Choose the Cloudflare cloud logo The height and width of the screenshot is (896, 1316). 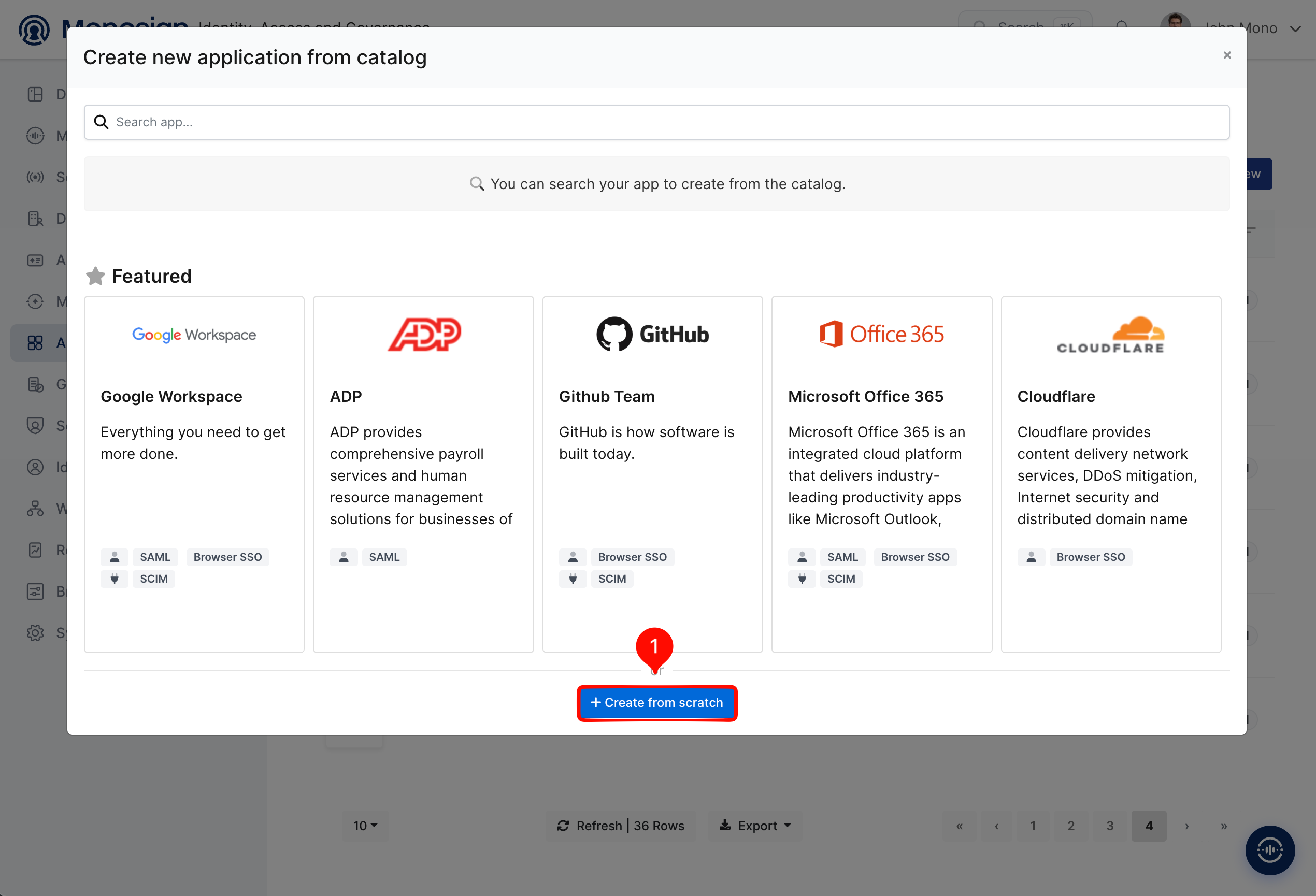click(1110, 335)
